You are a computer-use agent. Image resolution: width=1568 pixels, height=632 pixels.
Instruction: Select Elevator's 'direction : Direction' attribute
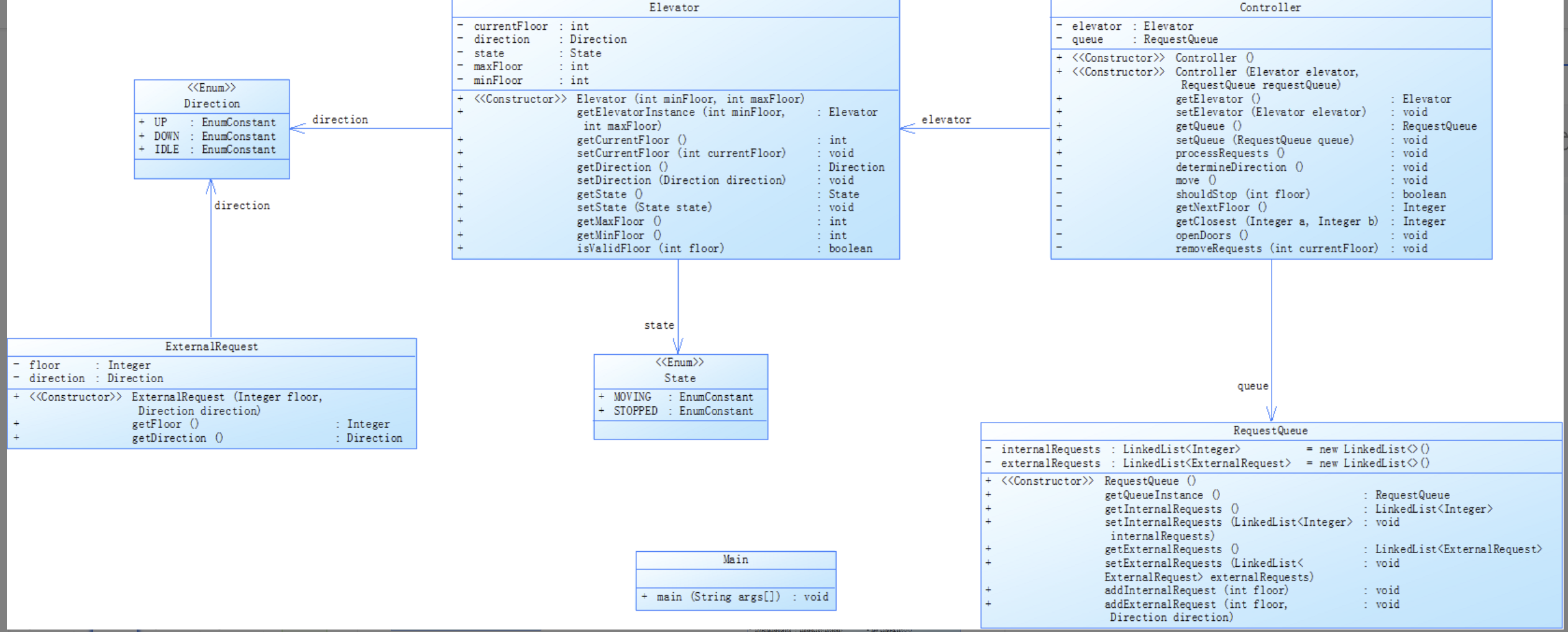542,39
